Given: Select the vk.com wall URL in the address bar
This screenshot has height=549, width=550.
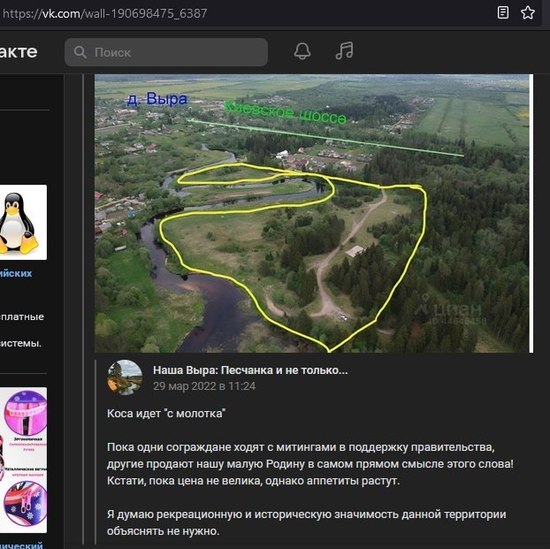Looking at the screenshot, I should [105, 14].
